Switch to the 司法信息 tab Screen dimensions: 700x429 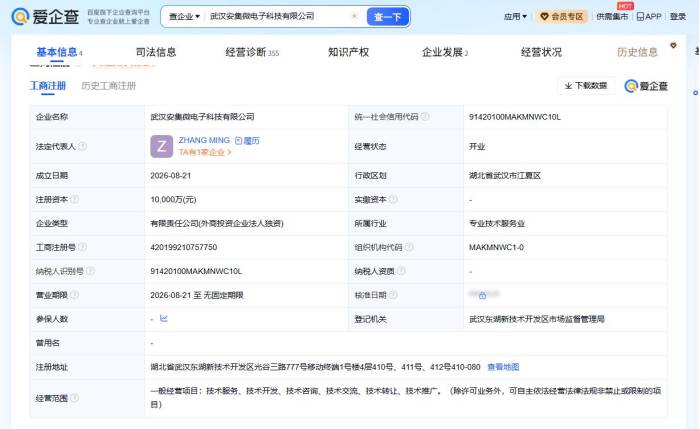156,52
